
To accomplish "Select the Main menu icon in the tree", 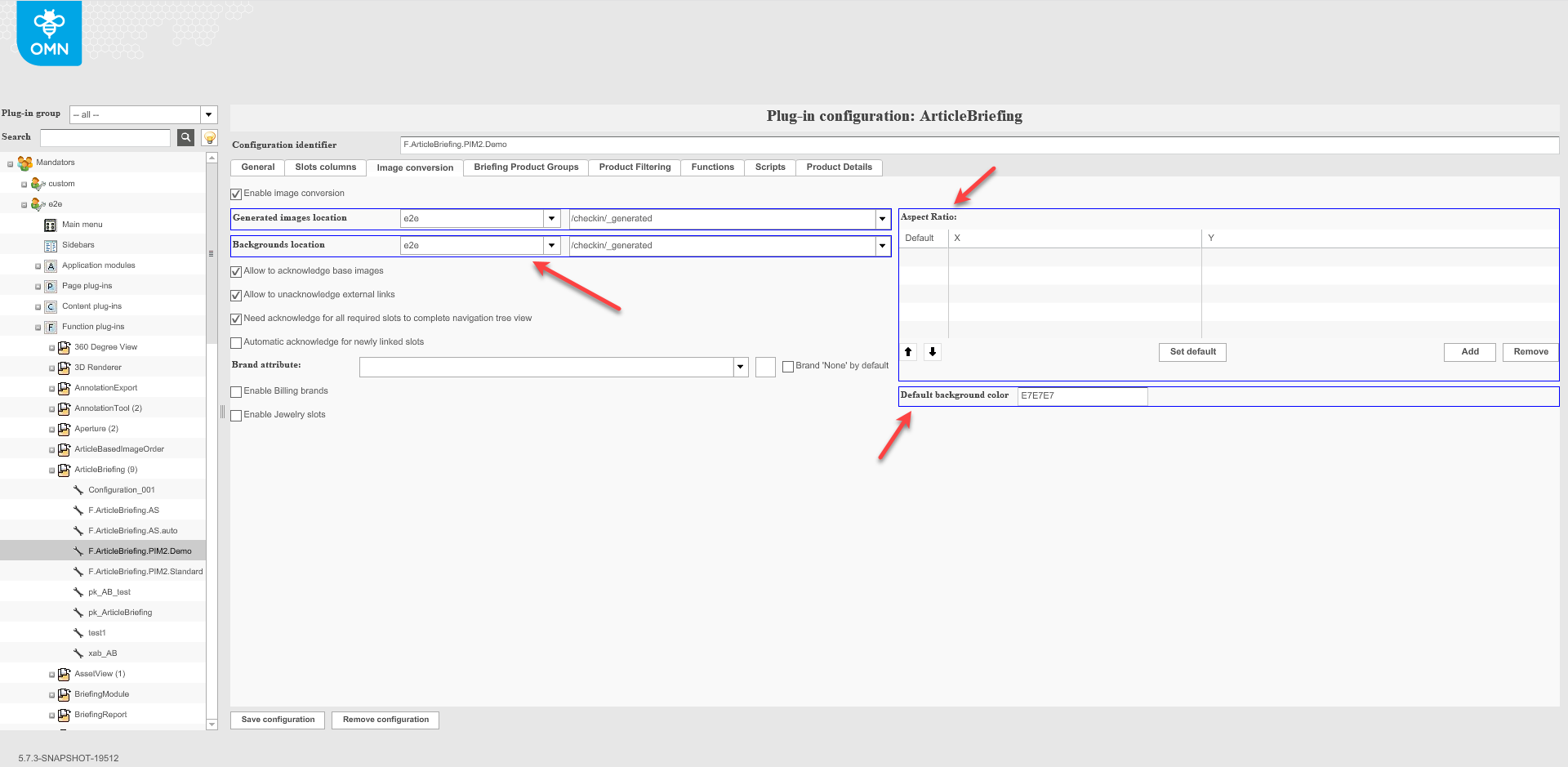I will 50,224.
